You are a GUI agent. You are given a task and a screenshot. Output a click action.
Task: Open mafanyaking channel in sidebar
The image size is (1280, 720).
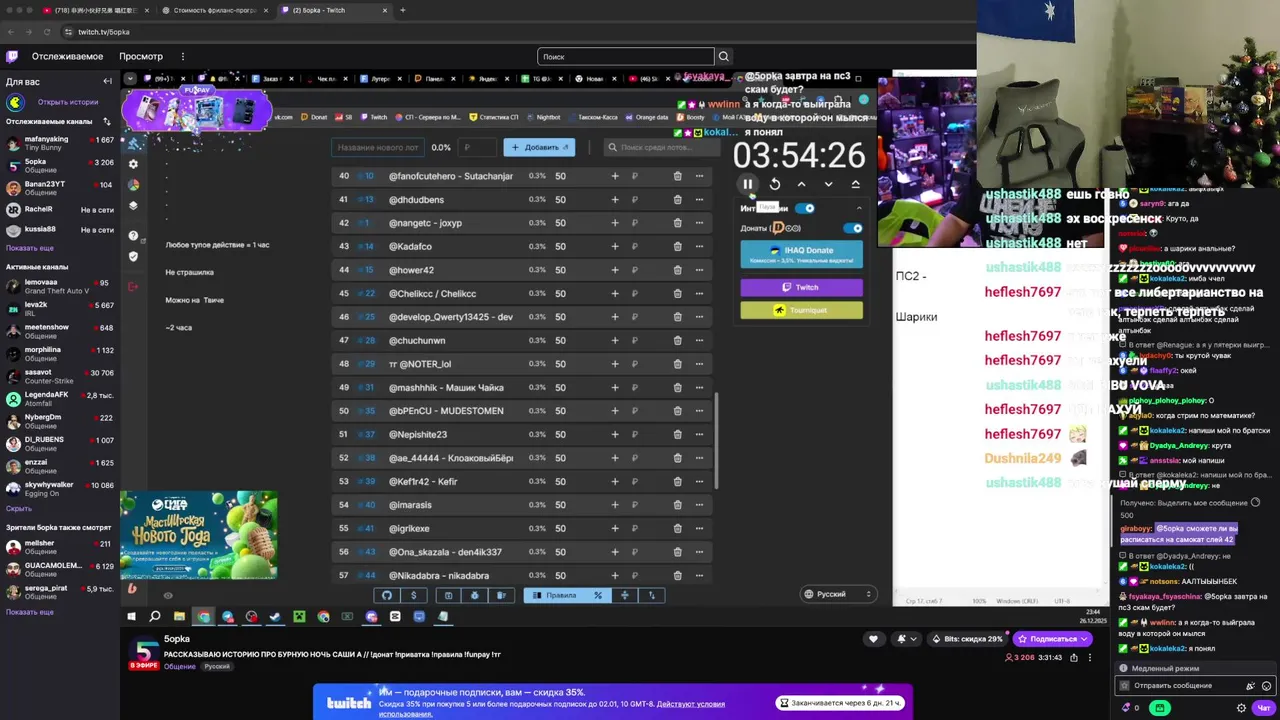point(59,143)
